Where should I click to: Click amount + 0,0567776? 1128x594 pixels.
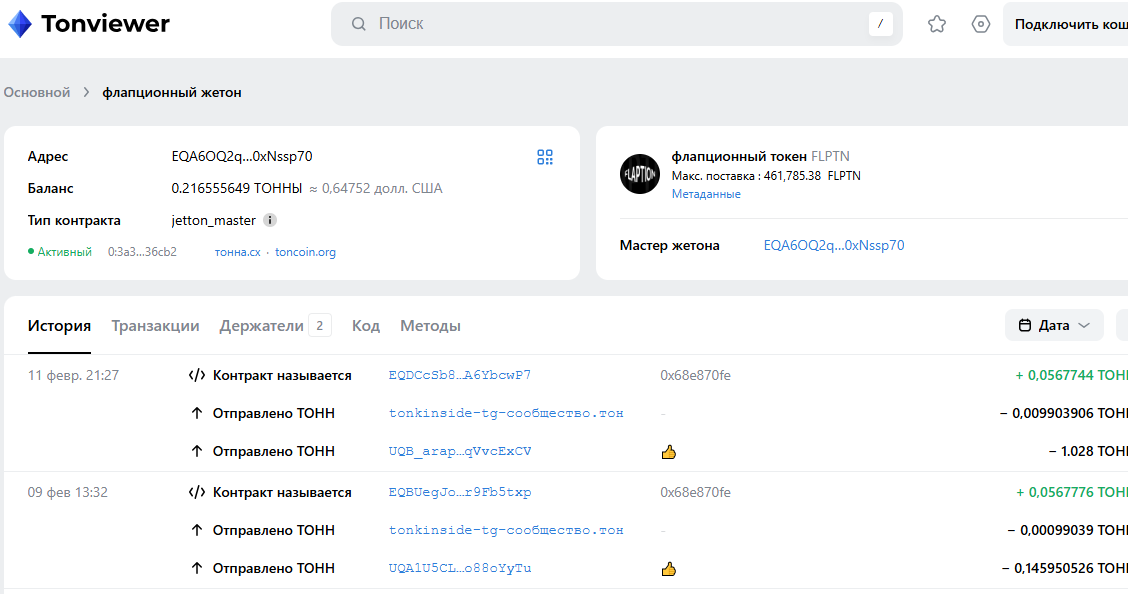(1071, 493)
